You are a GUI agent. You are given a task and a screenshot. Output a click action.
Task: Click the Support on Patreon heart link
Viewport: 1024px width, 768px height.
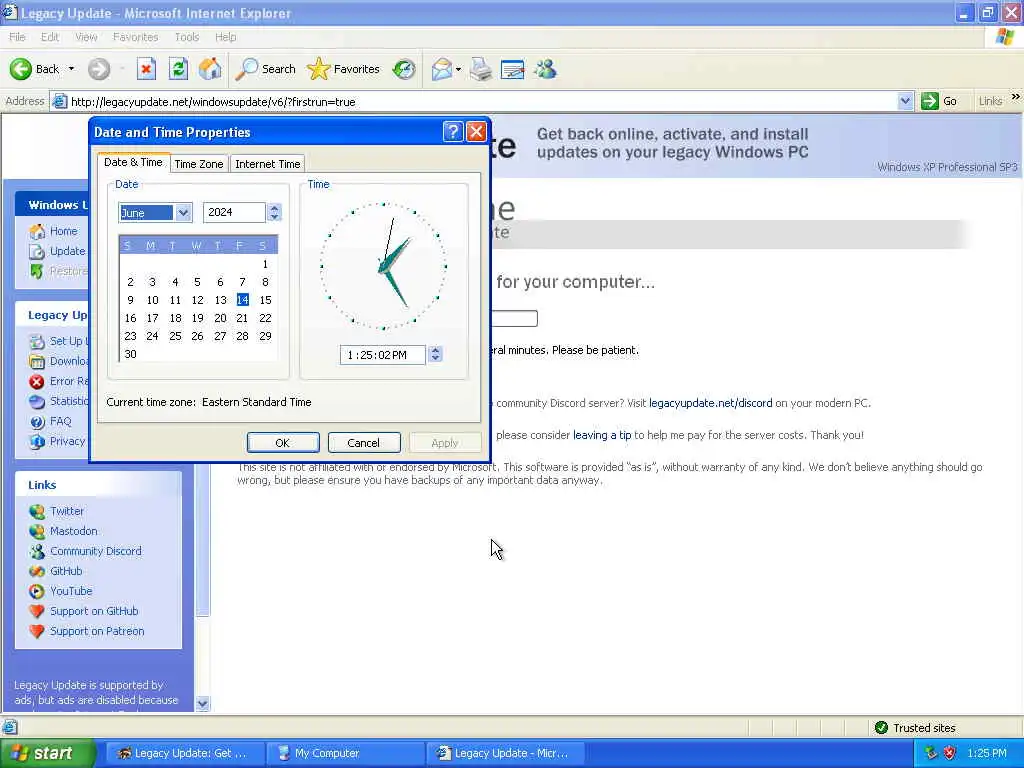[x=97, y=632]
